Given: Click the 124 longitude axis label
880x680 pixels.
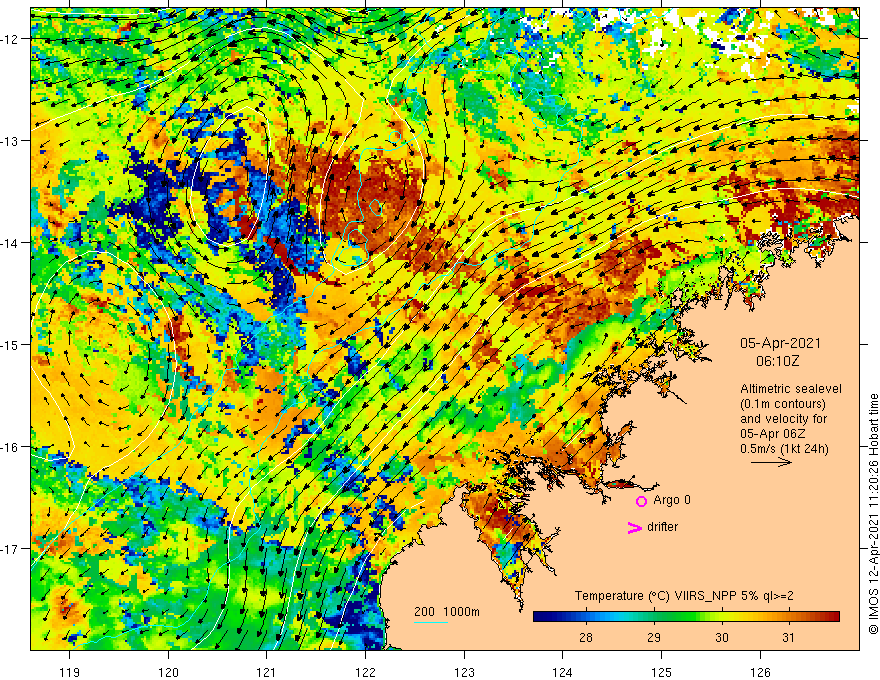Looking at the screenshot, I should (562, 672).
